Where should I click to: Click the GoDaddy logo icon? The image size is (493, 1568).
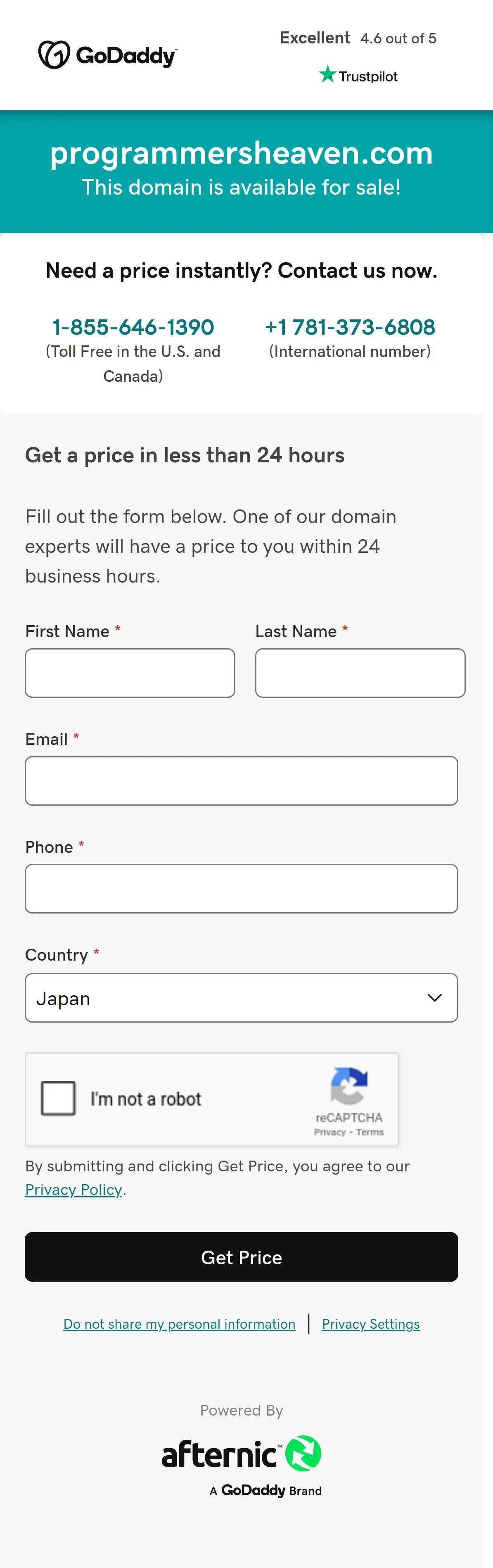[54, 55]
